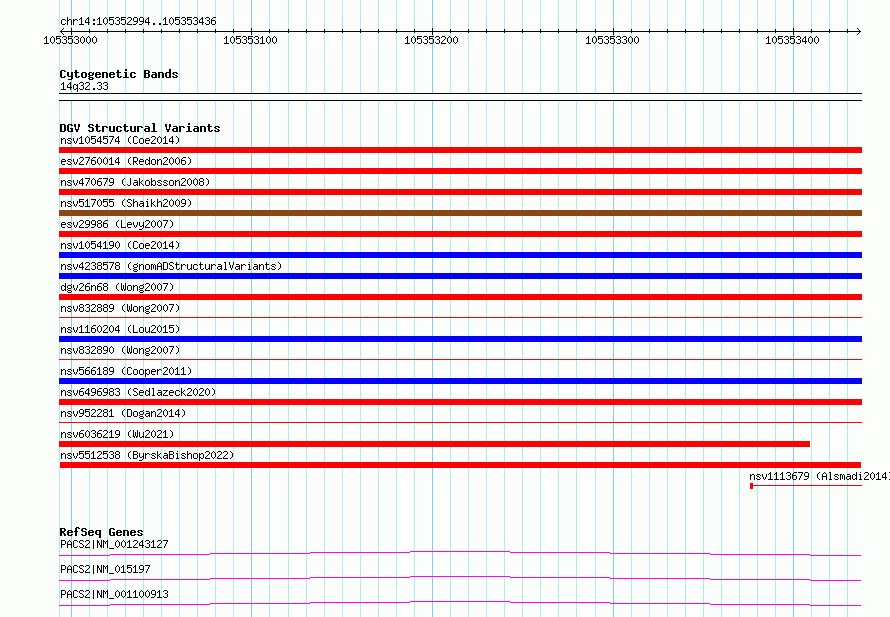Click the nsv566189 (Cooper2011) label
This screenshot has height=617, width=890.
pos(126,371)
